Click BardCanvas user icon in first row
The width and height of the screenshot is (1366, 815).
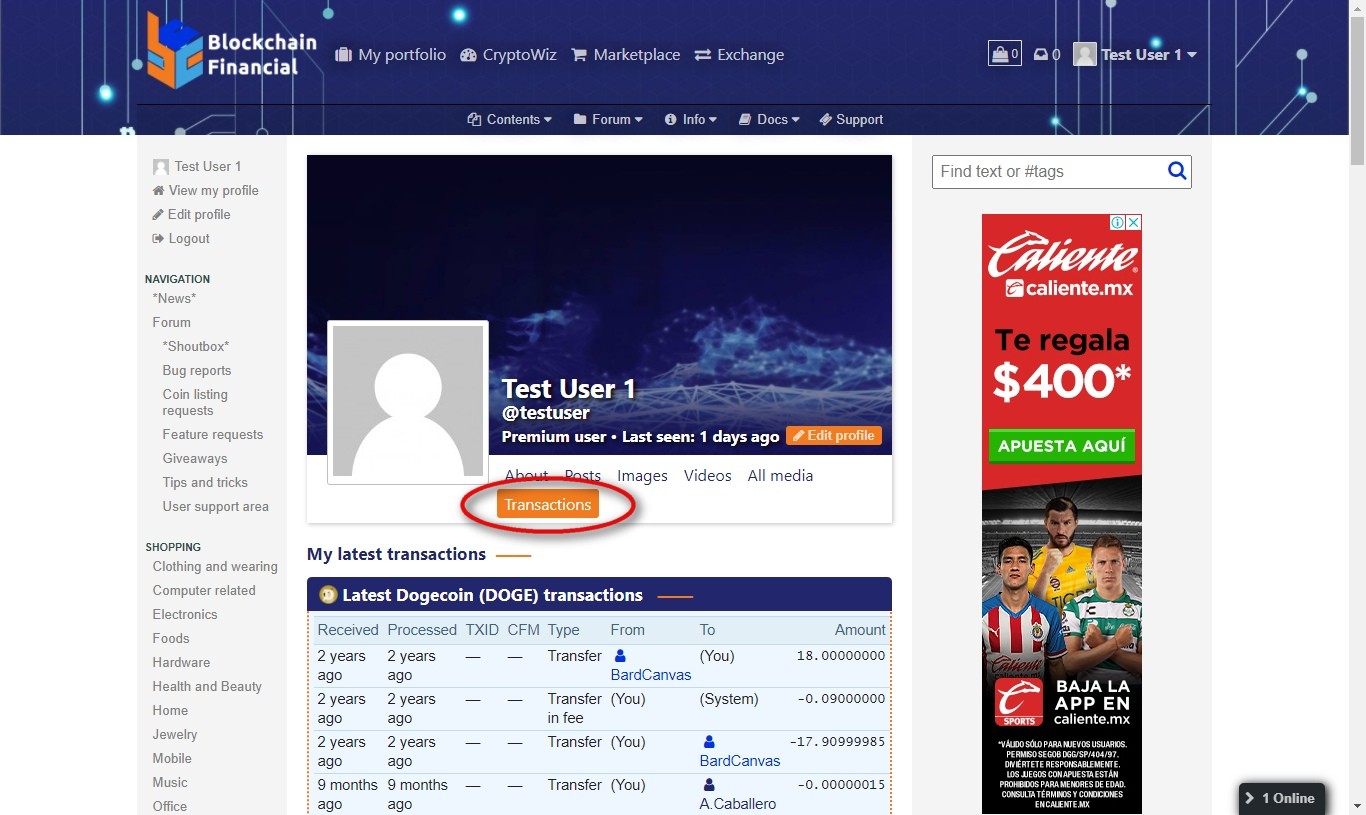click(x=620, y=656)
